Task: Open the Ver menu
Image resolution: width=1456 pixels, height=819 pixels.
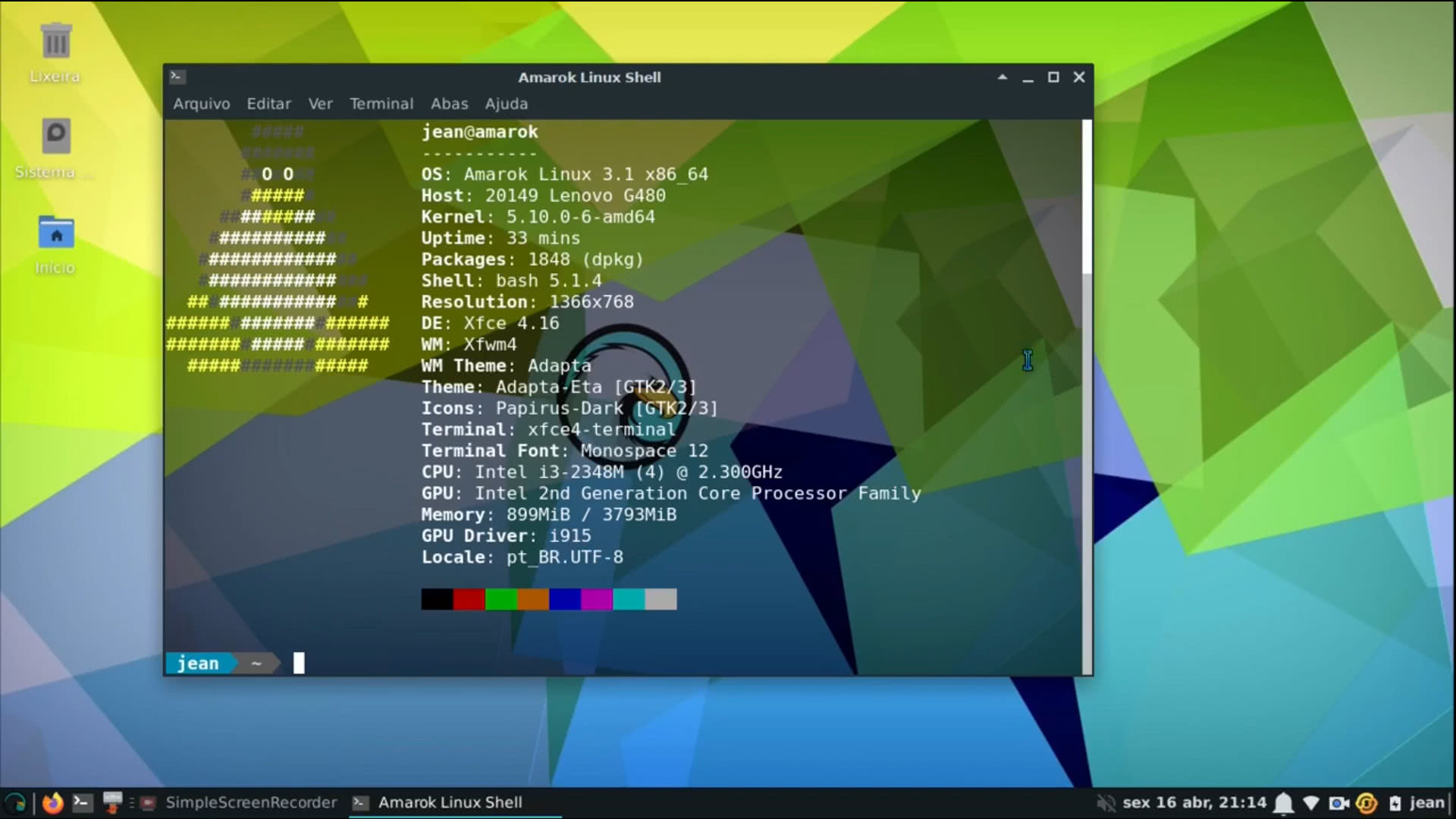Action: coord(320,104)
